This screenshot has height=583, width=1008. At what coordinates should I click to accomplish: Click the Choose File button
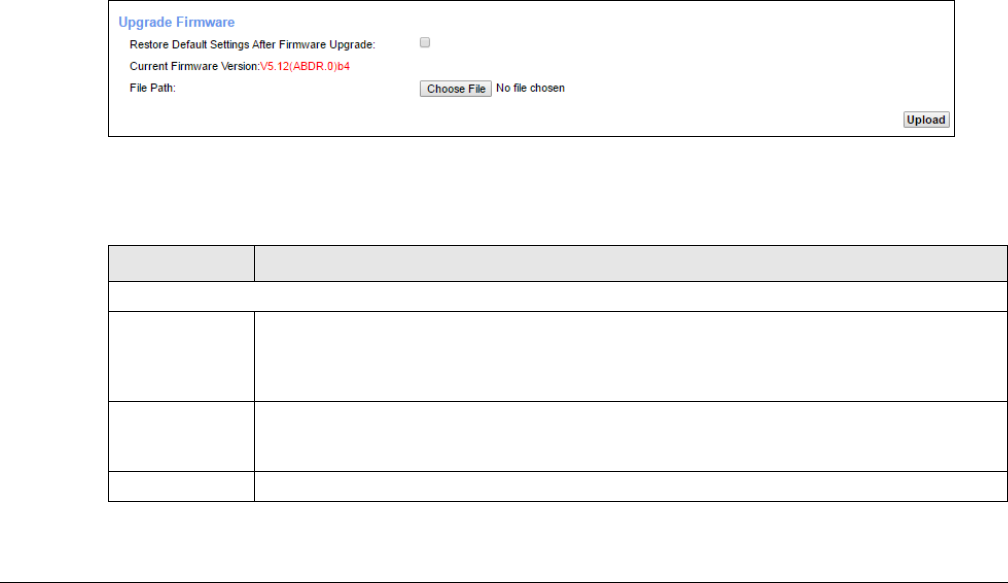(456, 89)
